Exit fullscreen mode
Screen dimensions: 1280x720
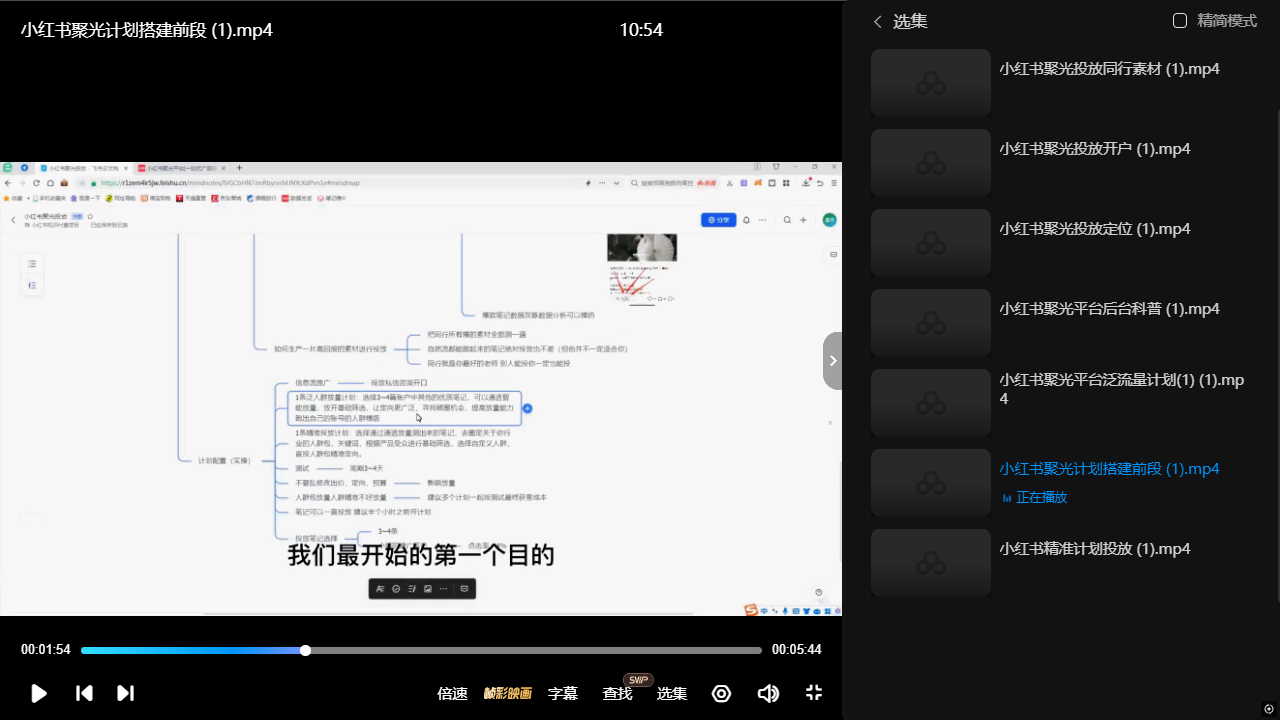coord(814,693)
